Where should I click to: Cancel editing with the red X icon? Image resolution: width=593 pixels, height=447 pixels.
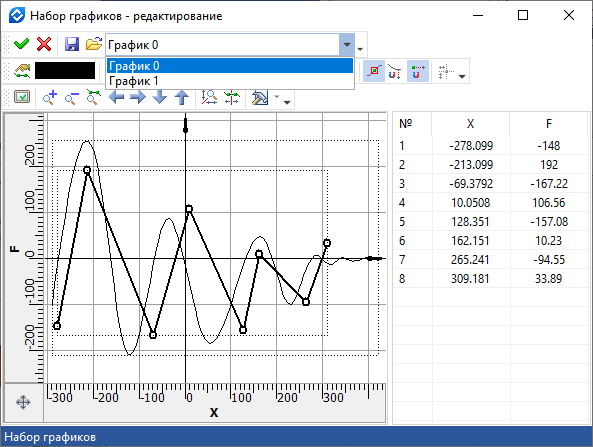point(44,44)
